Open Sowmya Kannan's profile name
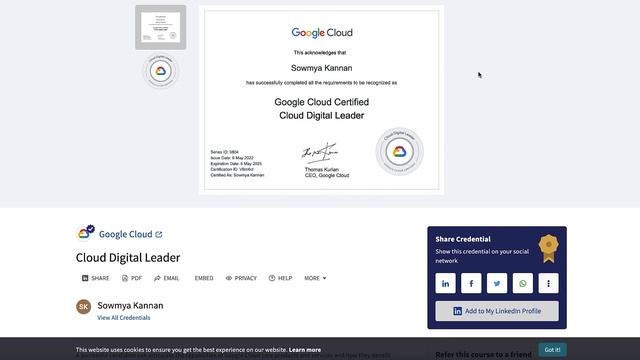This screenshot has height=360, width=640. [x=130, y=305]
